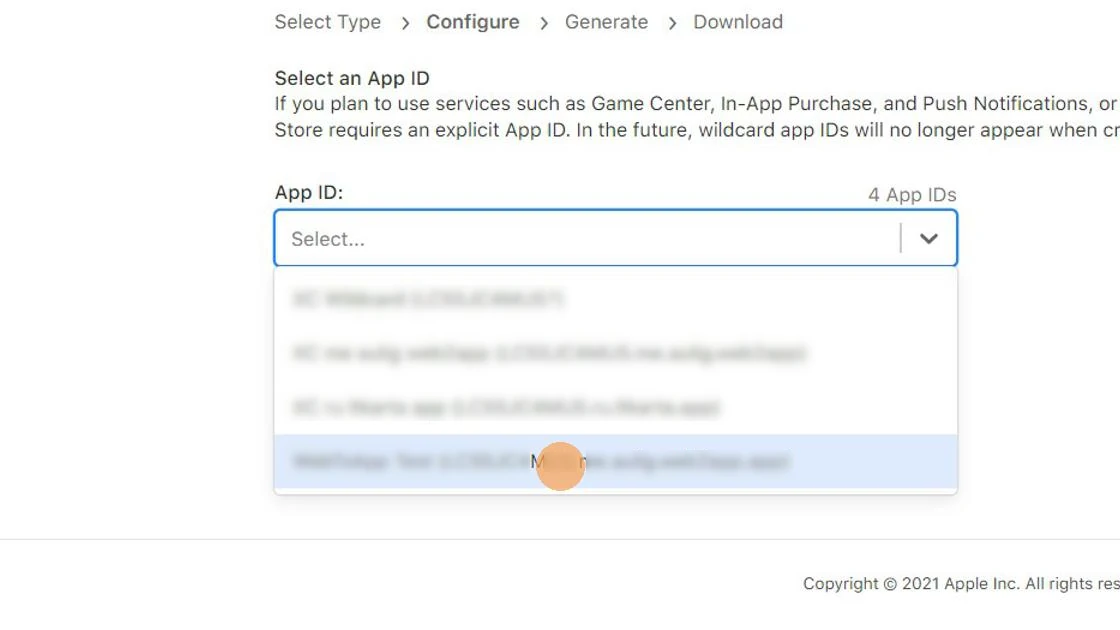Jump to the Generate step
The image size is (1120, 630).
point(606,22)
